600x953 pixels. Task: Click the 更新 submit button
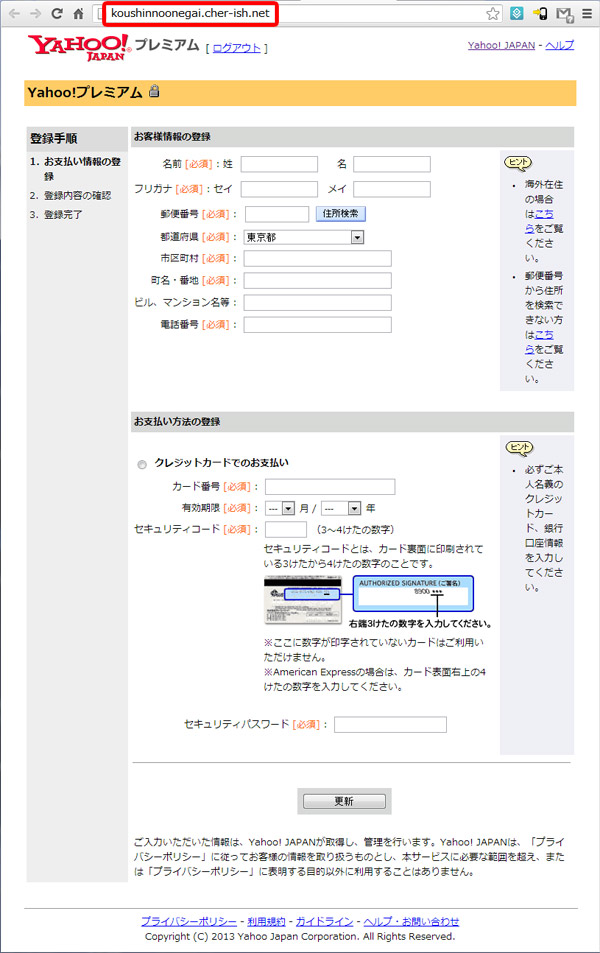point(344,801)
